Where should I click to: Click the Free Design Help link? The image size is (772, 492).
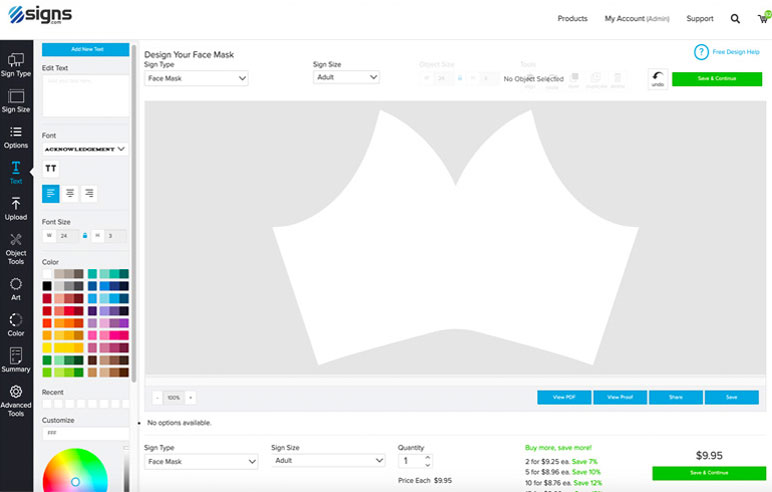(x=731, y=51)
